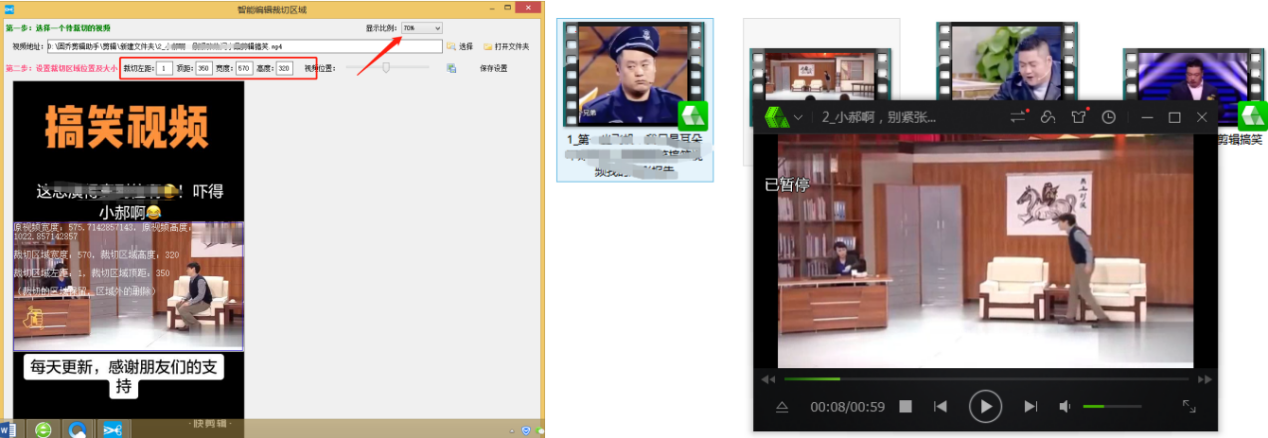Screen dimensions: 1268x438
Task: Click the shield icon in system tray
Action: 525,430
